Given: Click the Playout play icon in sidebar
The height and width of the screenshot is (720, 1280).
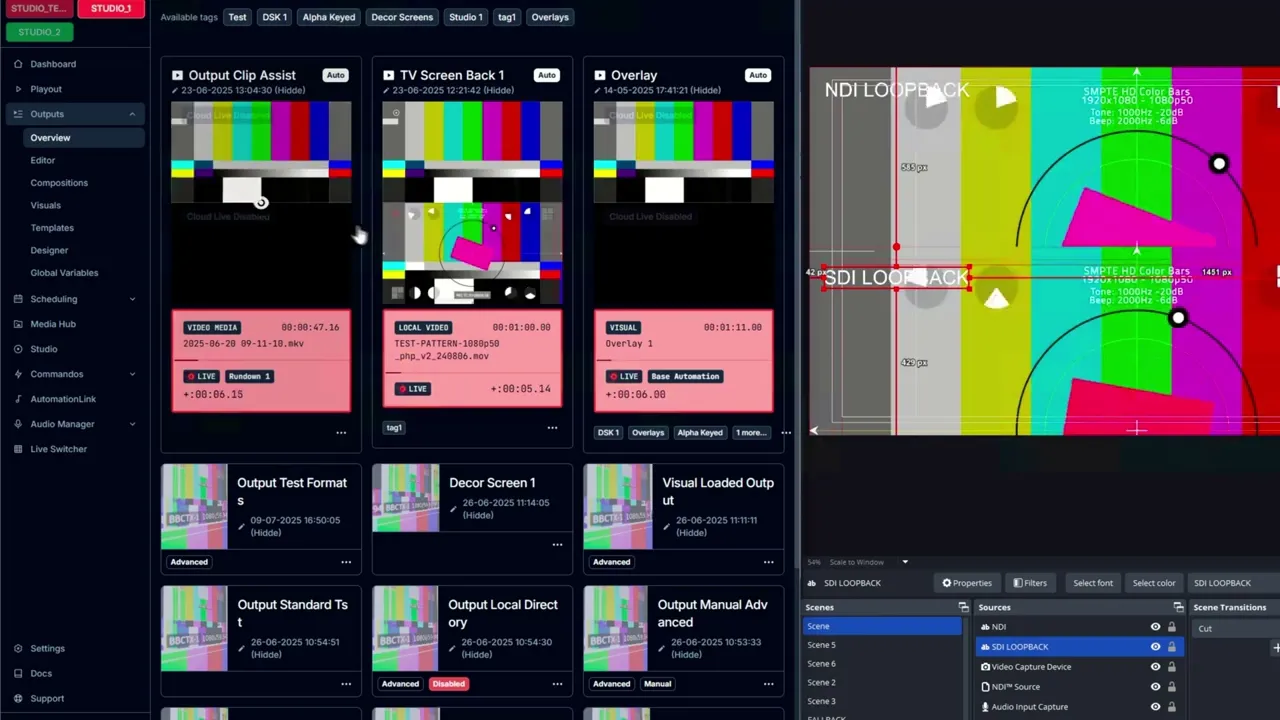Looking at the screenshot, I should pos(18,89).
